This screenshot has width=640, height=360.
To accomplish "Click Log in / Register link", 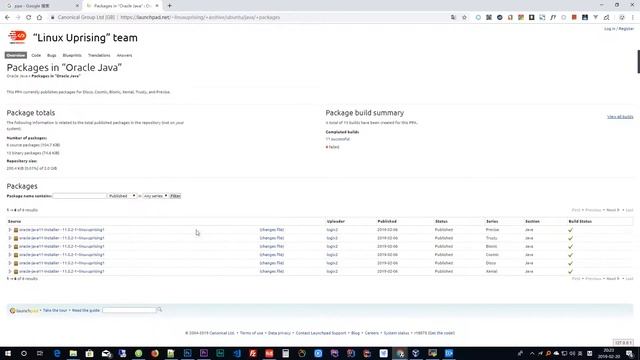I will (x=619, y=29).
